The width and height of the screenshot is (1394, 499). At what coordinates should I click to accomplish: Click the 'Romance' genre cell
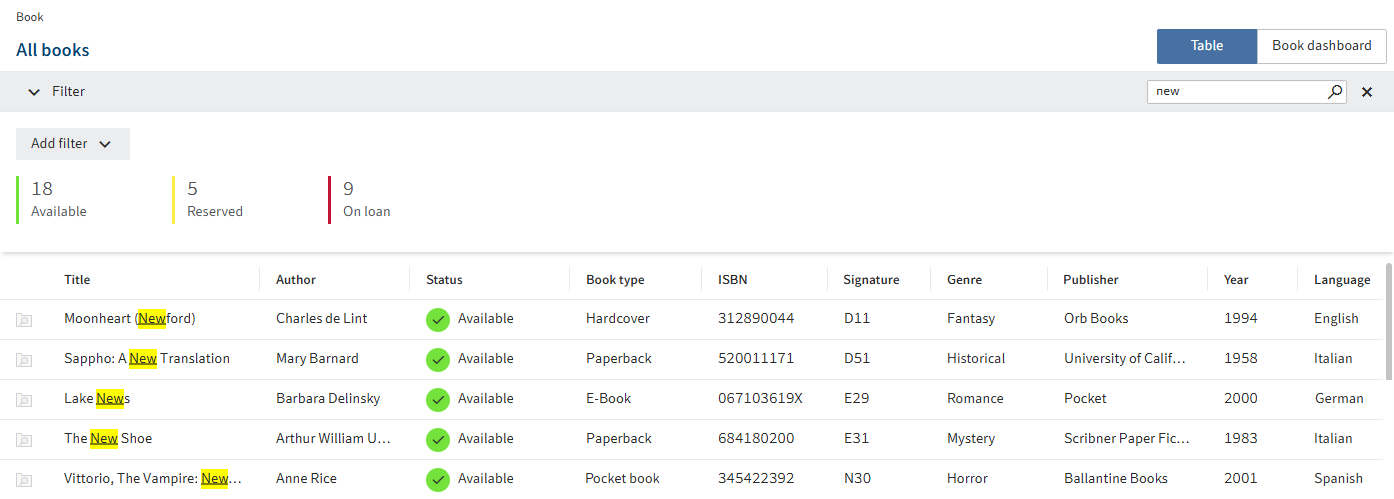(975, 399)
